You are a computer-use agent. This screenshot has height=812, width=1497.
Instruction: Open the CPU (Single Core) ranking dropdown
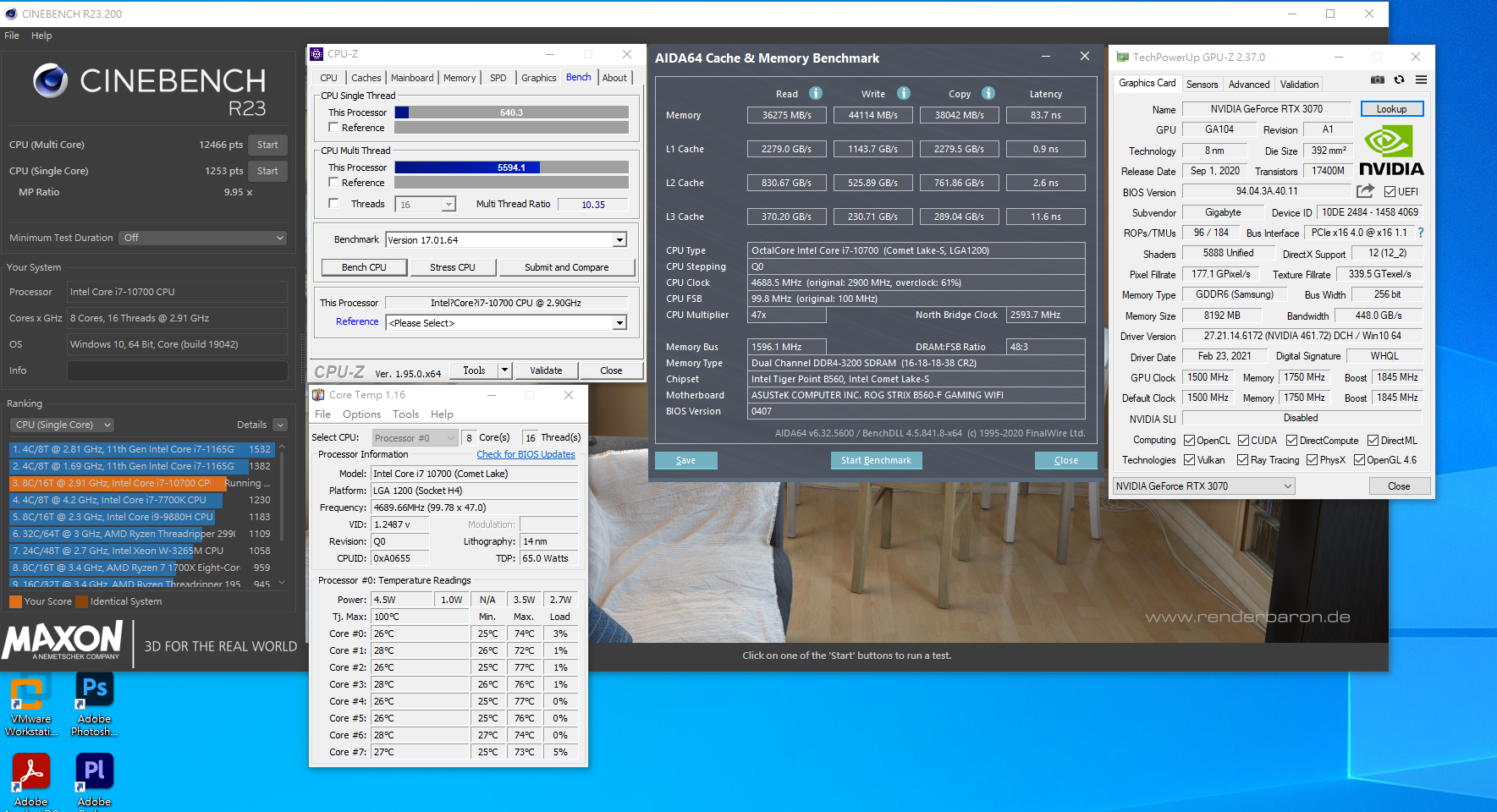click(63, 425)
